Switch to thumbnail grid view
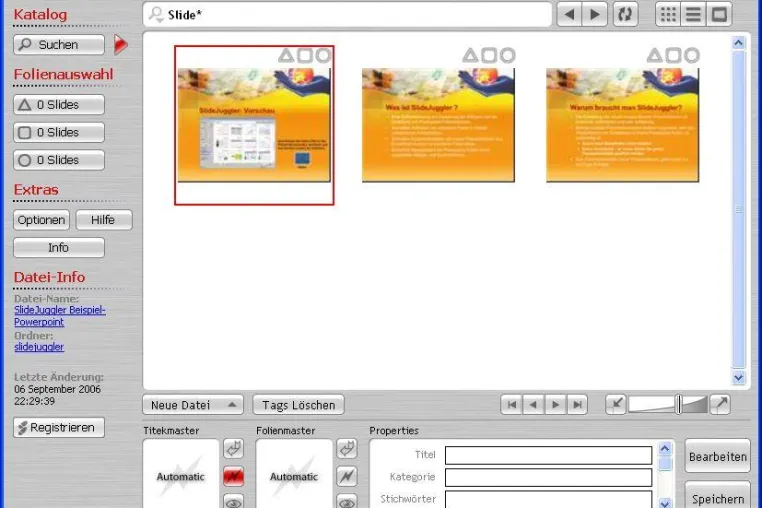The width and height of the screenshot is (762, 508). click(x=668, y=15)
